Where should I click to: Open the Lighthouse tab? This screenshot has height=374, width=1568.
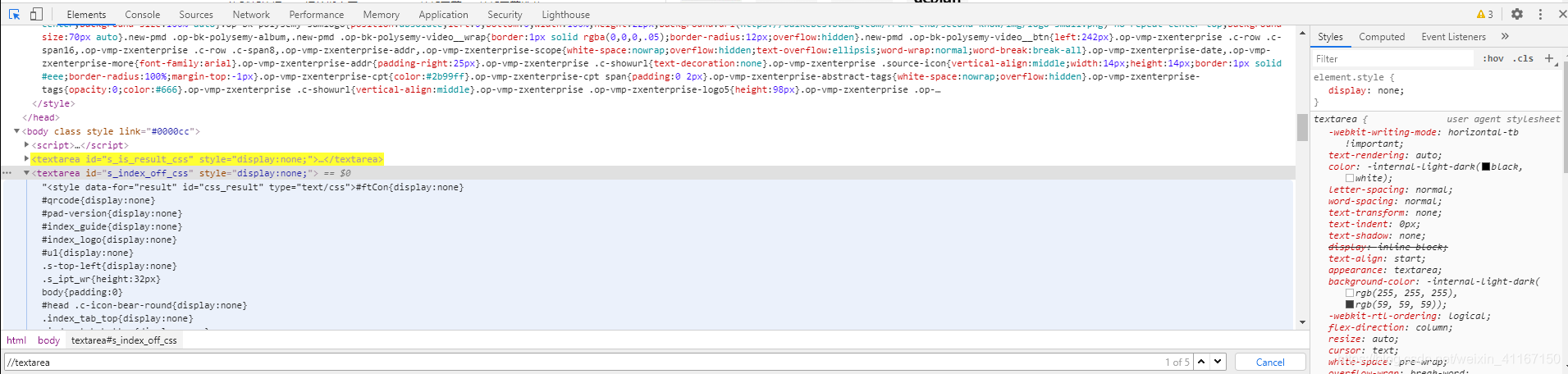click(x=566, y=15)
